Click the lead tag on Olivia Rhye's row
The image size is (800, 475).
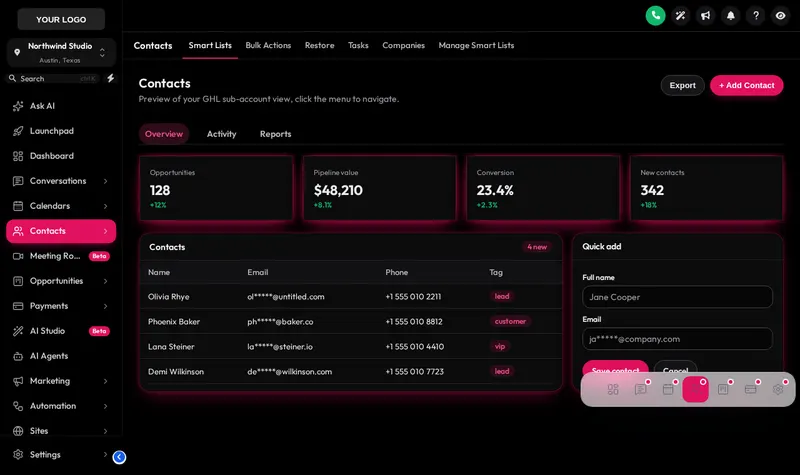point(502,296)
